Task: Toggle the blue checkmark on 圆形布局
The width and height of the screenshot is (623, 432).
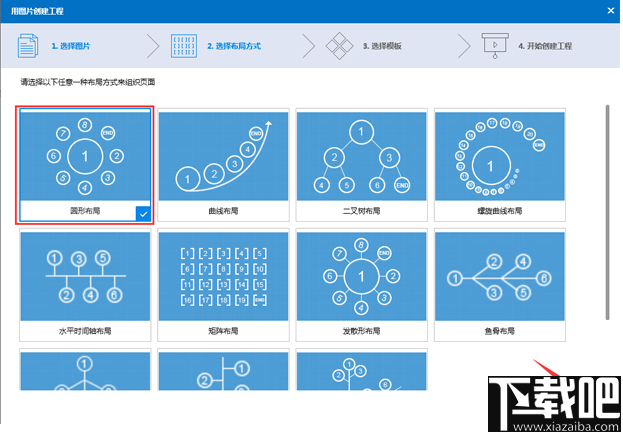Action: point(143,214)
